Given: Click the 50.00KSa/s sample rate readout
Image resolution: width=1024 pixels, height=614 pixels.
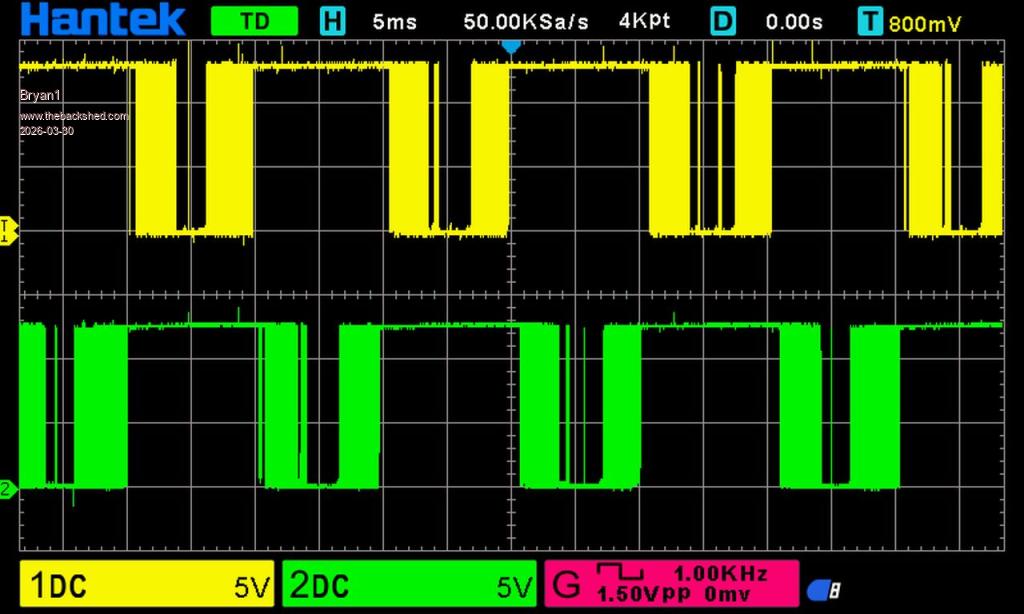Looking at the screenshot, I should (x=527, y=21).
